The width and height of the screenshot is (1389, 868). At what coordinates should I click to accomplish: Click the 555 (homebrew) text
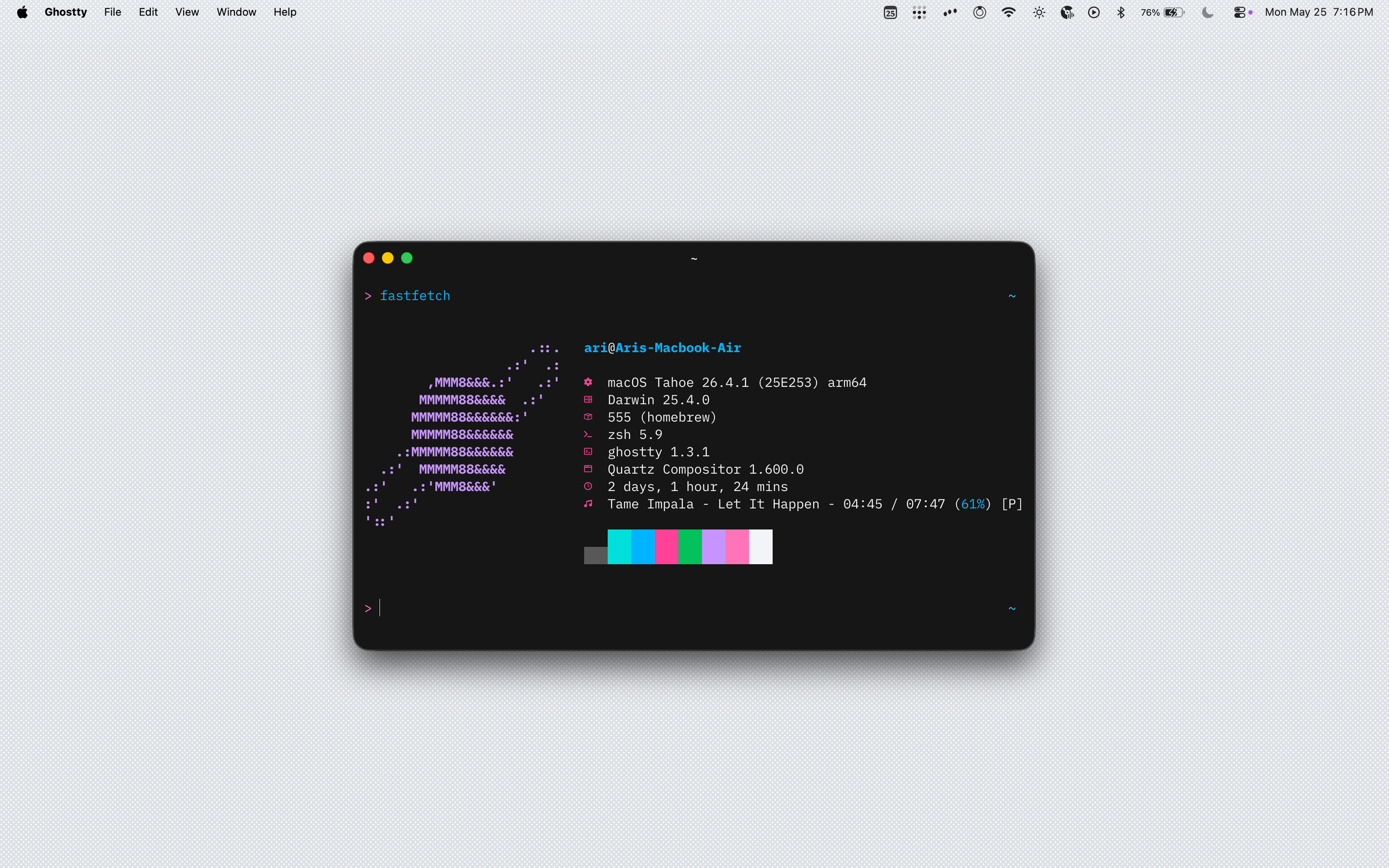click(x=662, y=417)
